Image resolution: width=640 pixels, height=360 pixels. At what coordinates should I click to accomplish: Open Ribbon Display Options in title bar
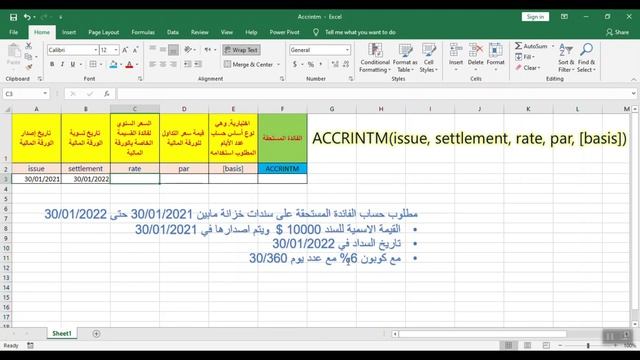click(x=564, y=17)
